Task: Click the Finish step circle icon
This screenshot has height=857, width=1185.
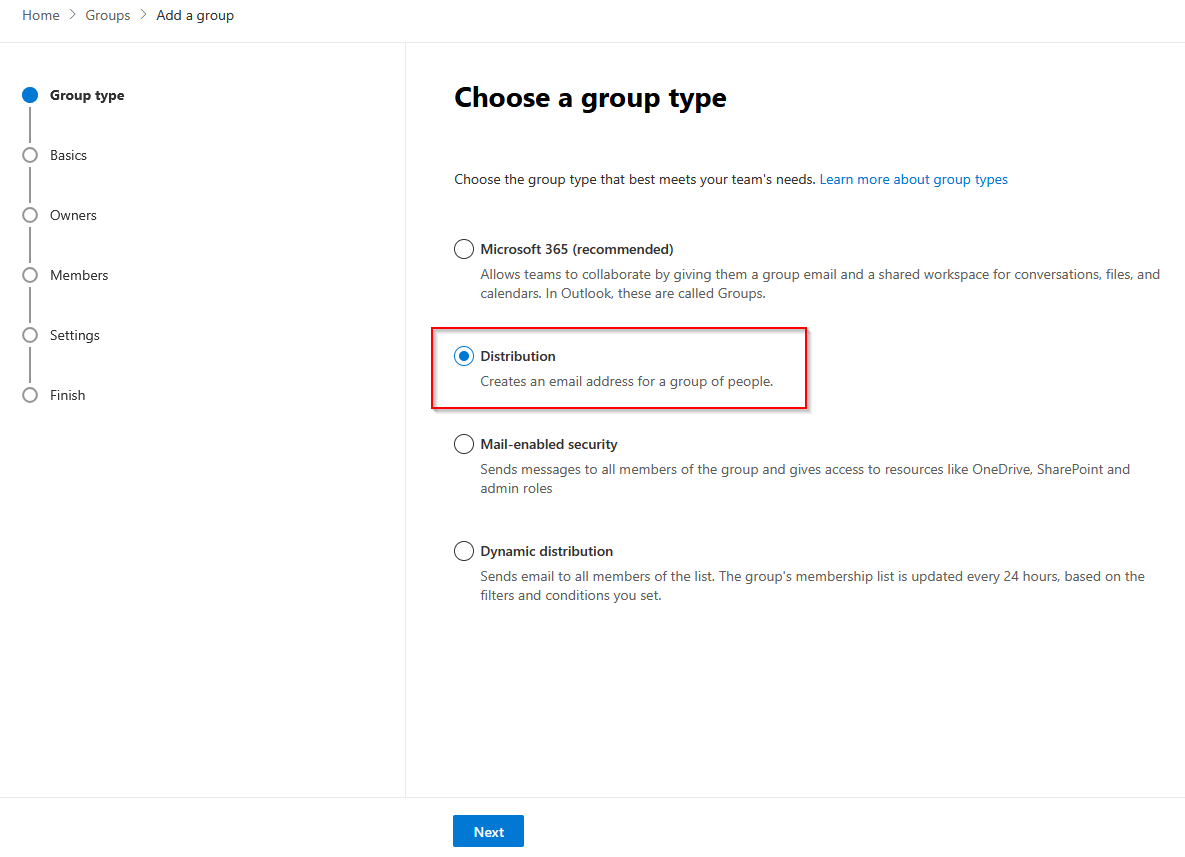Action: click(30, 396)
